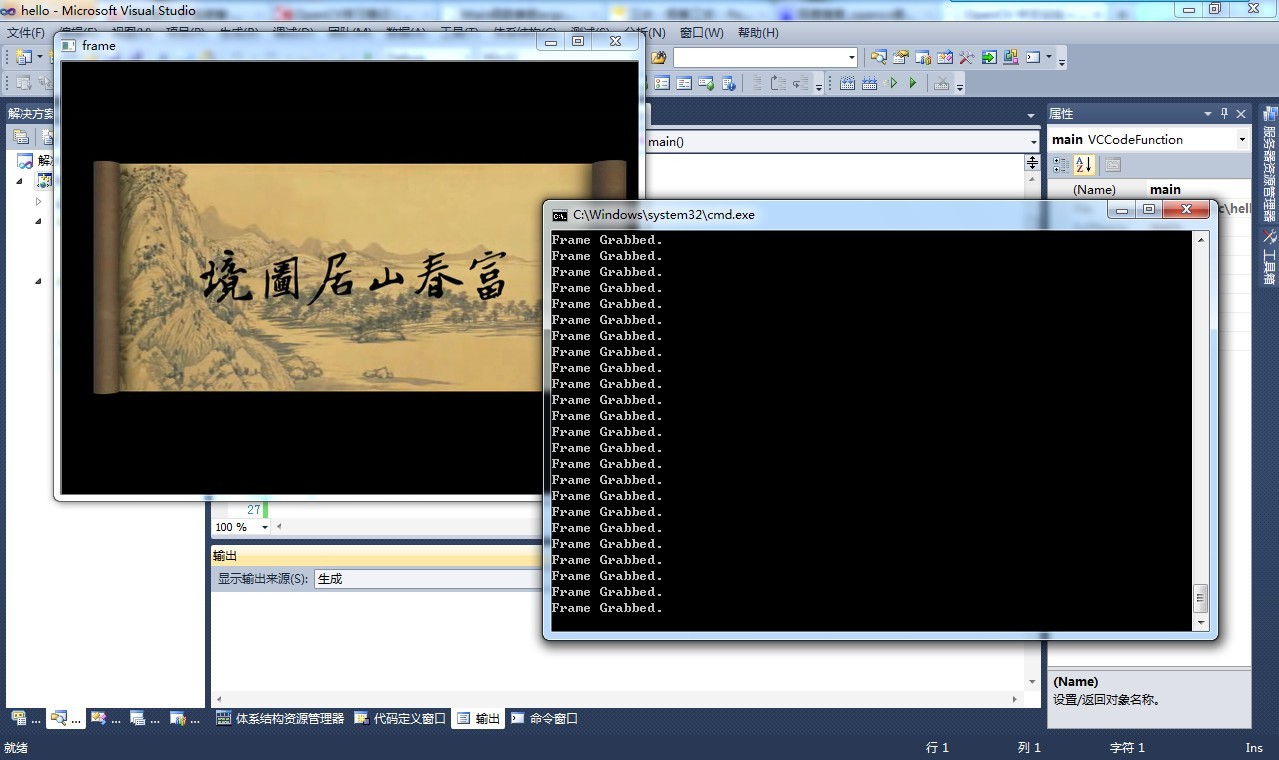Viewport: 1279px width, 760px height.
Task: Click the 行 1 status bar entry
Action: (x=937, y=747)
